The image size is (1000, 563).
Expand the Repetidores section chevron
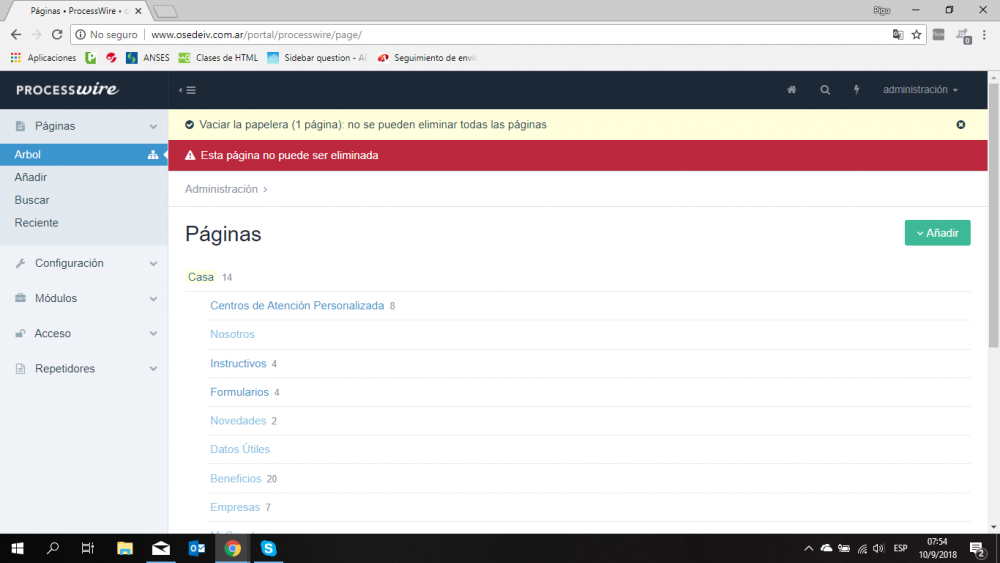153,369
